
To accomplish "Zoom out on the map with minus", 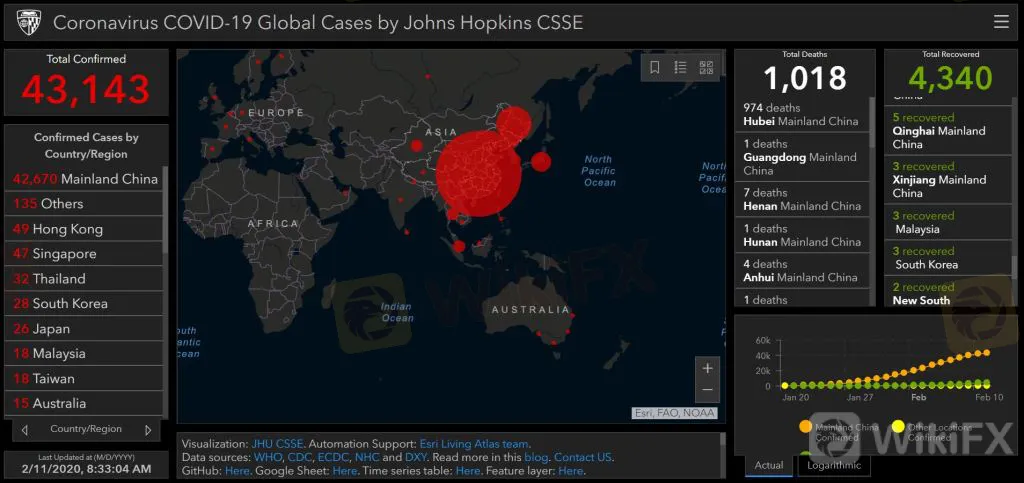I will [708, 390].
